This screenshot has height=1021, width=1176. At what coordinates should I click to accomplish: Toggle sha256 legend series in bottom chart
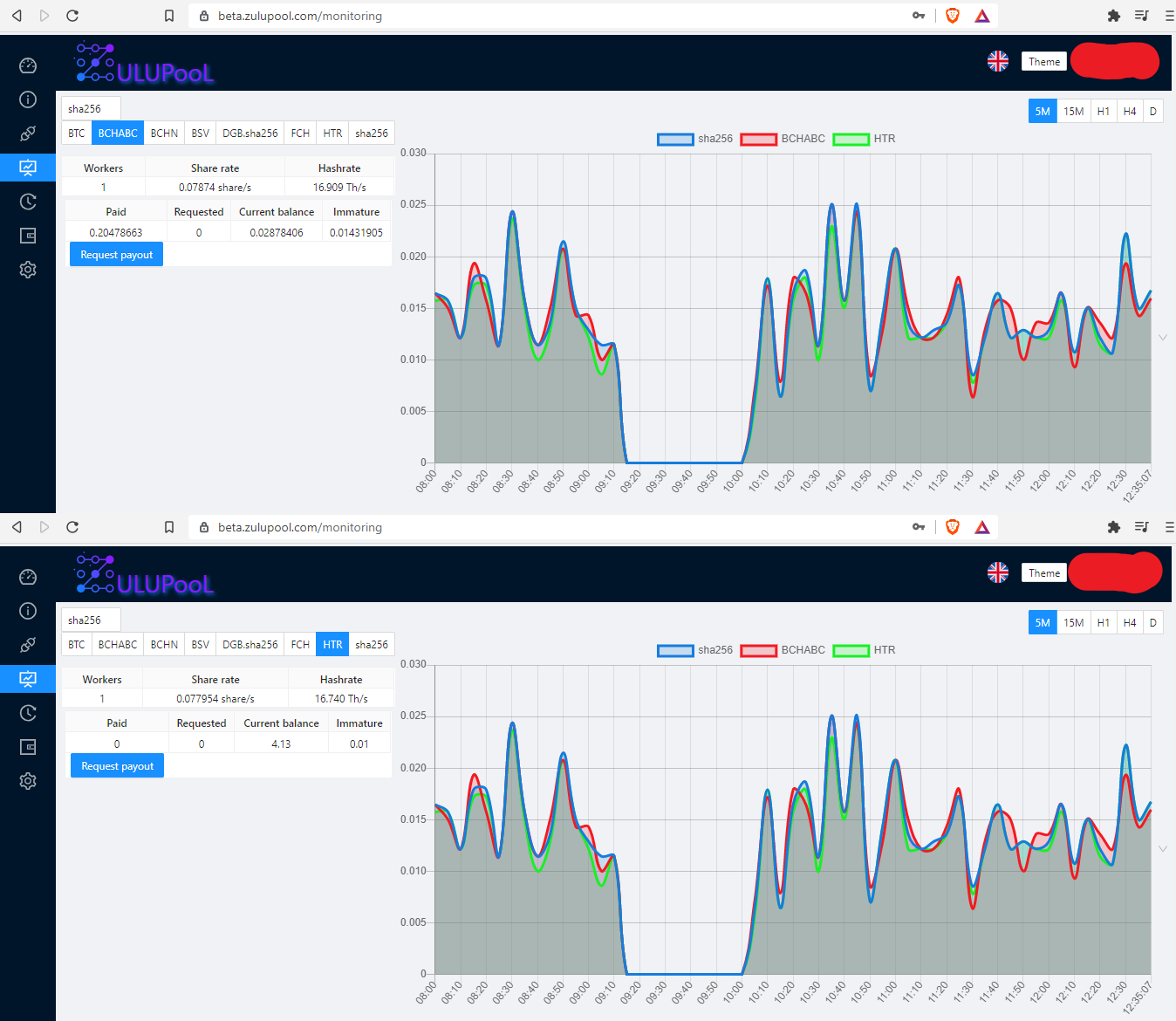pos(694,650)
